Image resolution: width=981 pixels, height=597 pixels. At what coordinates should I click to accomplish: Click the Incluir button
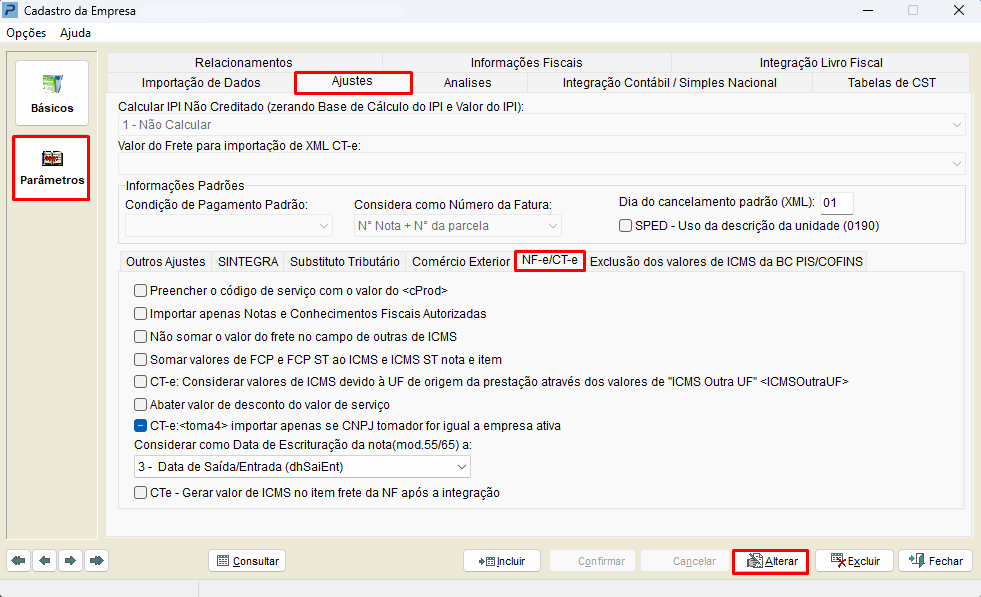pos(502,561)
